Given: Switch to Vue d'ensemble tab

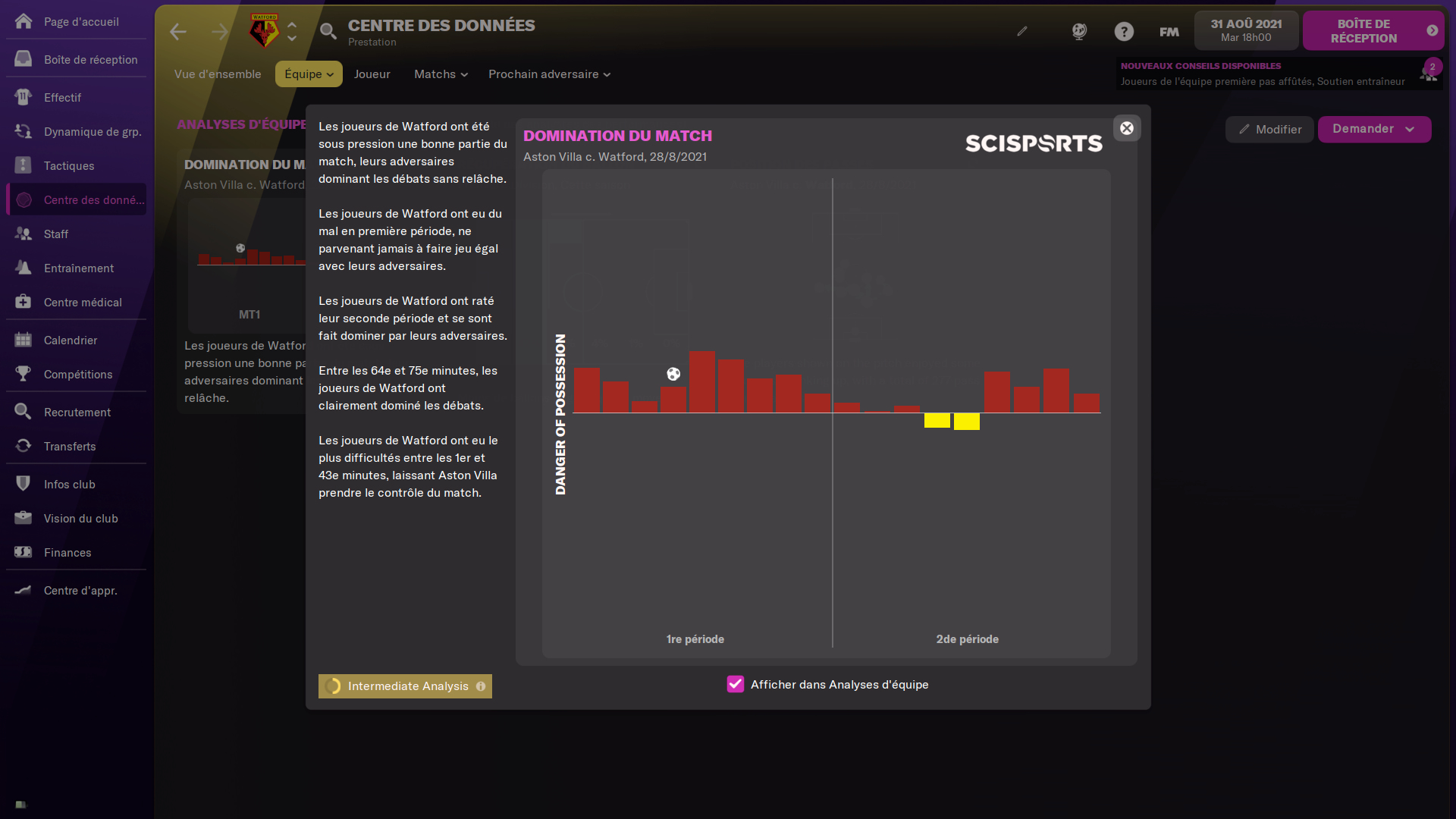Looking at the screenshot, I should (x=218, y=74).
